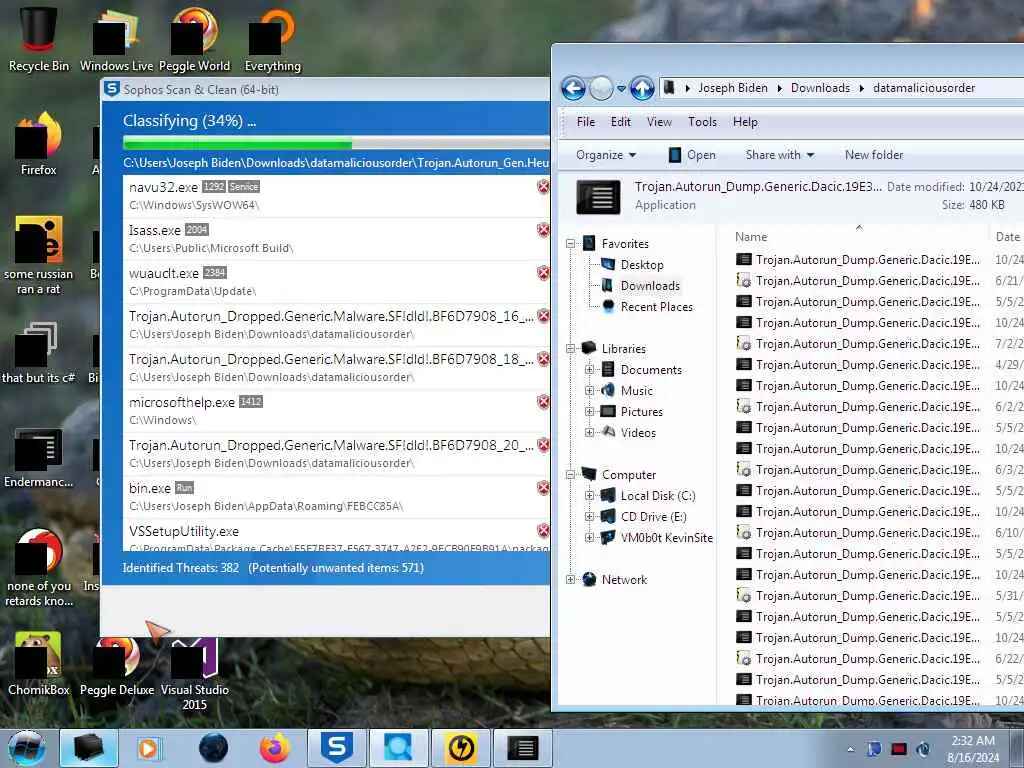Open the Edit menu in Explorer

click(x=620, y=122)
